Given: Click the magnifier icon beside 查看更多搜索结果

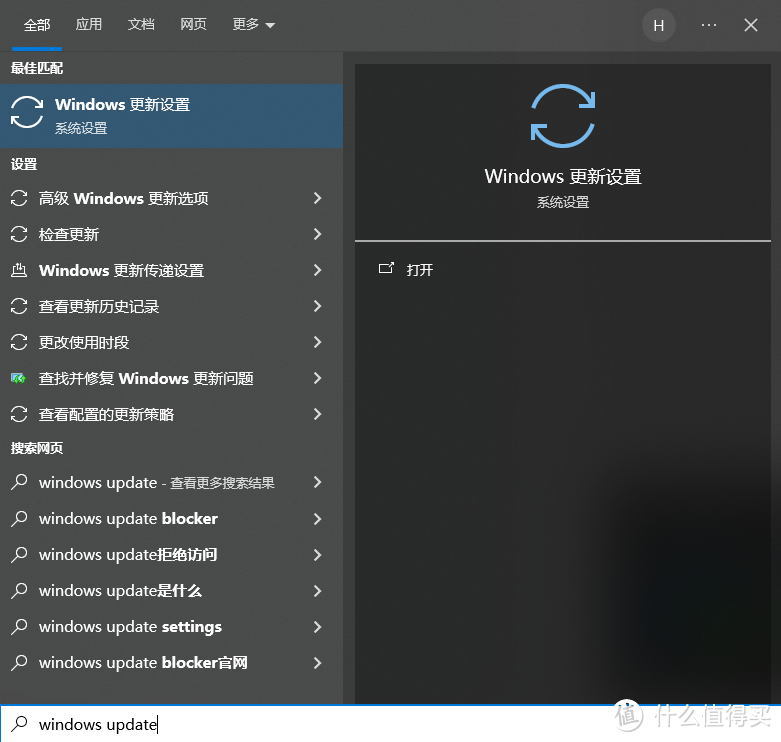Looking at the screenshot, I should click(19, 482).
